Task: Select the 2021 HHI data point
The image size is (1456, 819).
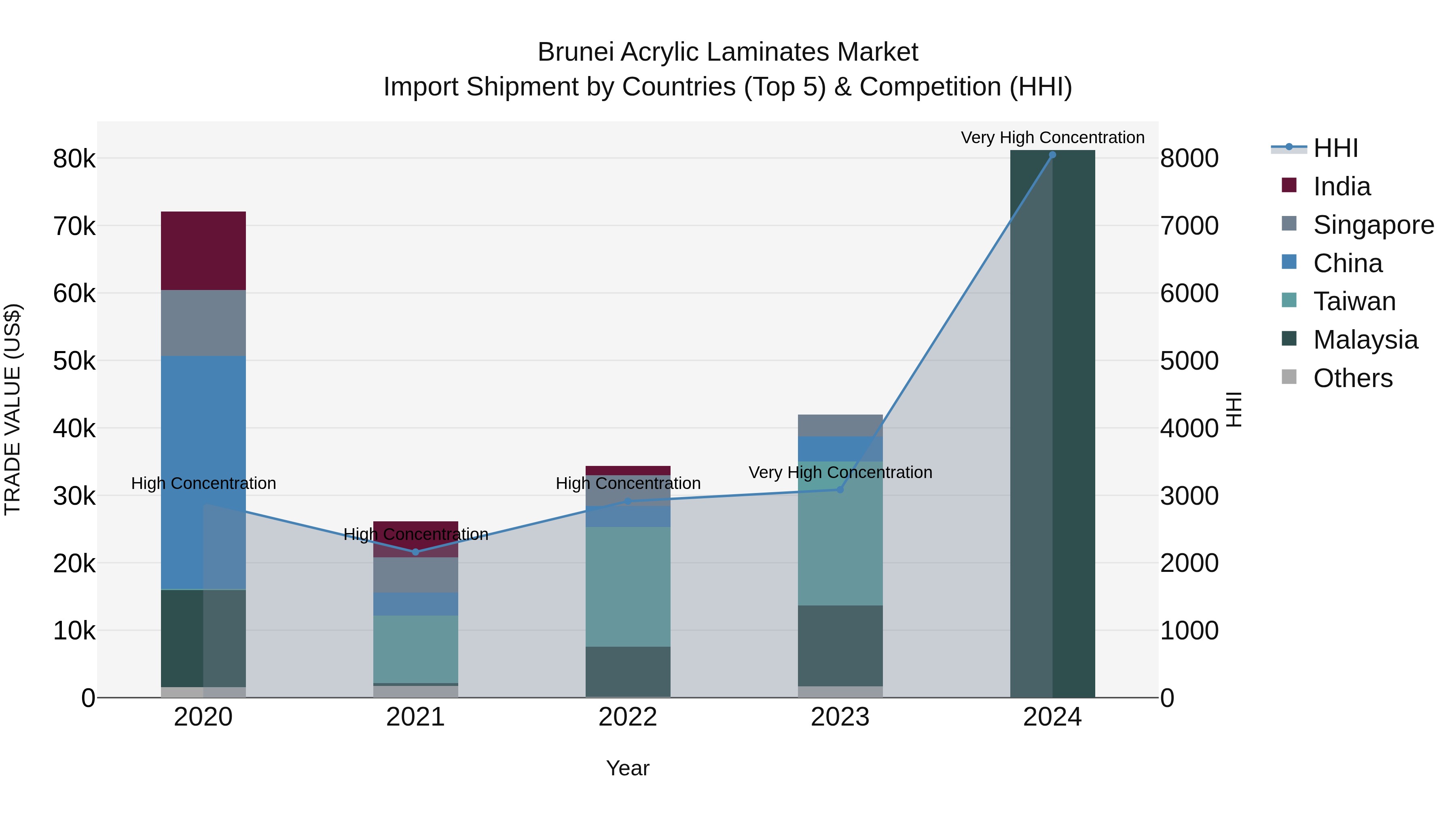Action: click(415, 552)
